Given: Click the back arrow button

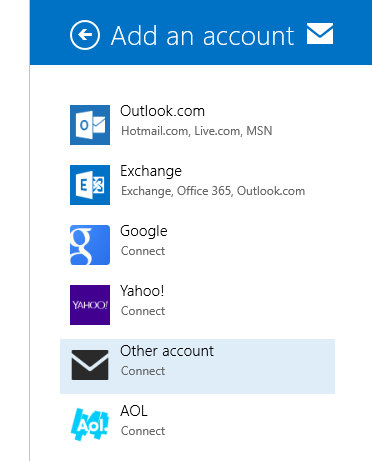Looking at the screenshot, I should tap(85, 35).
